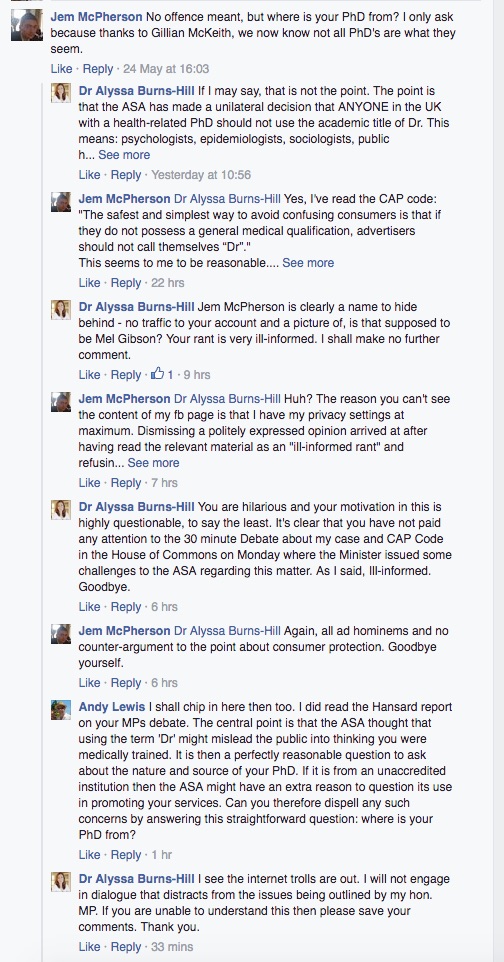Image resolution: width=504 pixels, height=962 pixels.
Task: Click Jem McPherson avatar on the CAP code reply
Action: click(x=61, y=201)
